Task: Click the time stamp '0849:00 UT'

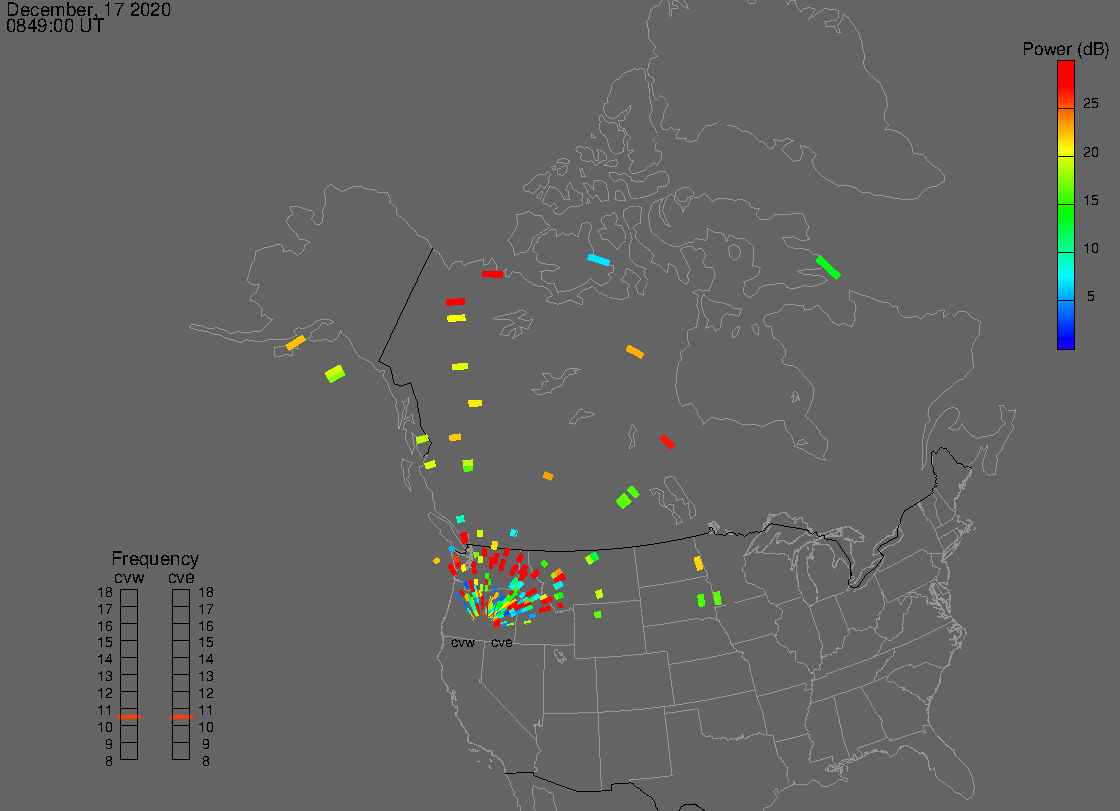Action: click(x=55, y=26)
